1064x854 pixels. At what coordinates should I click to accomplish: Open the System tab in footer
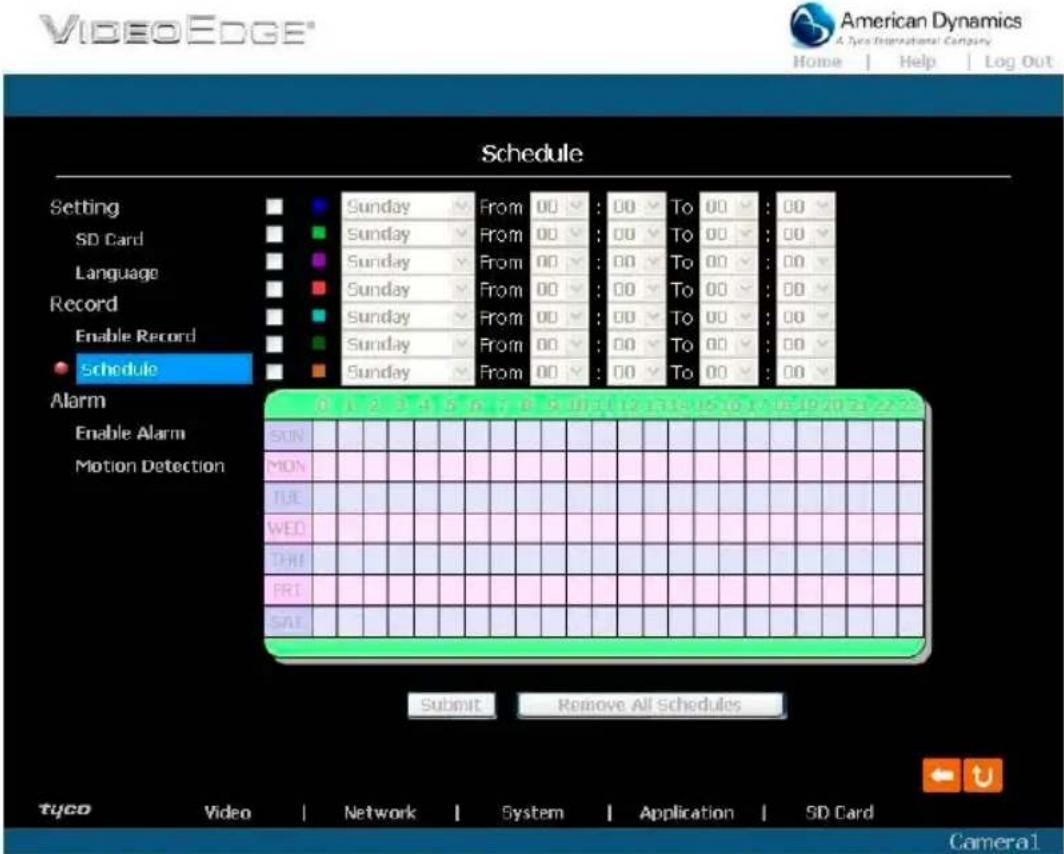[533, 812]
